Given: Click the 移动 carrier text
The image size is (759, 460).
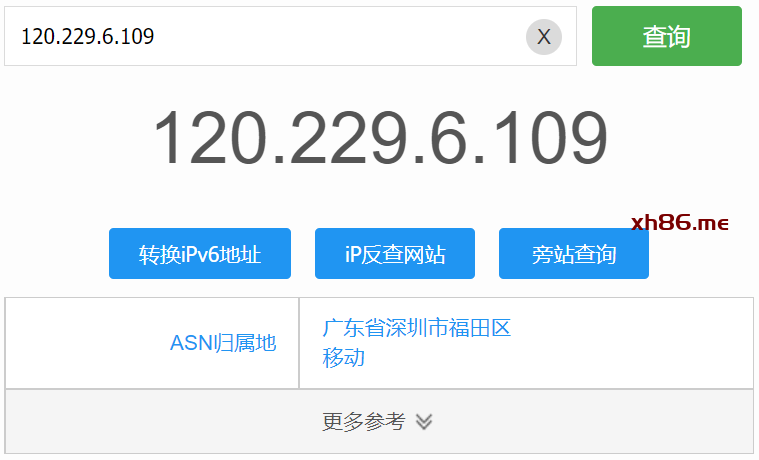Looking at the screenshot, I should pyautogui.click(x=344, y=358).
